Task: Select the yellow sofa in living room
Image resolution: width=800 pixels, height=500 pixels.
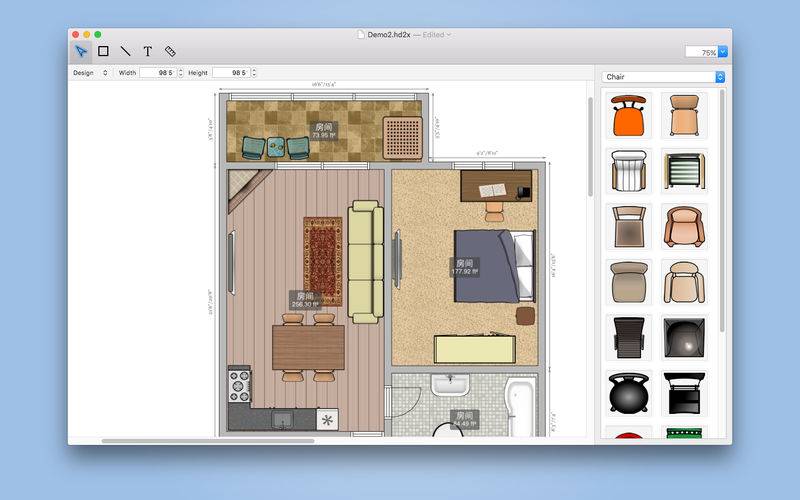Action: 366,262
